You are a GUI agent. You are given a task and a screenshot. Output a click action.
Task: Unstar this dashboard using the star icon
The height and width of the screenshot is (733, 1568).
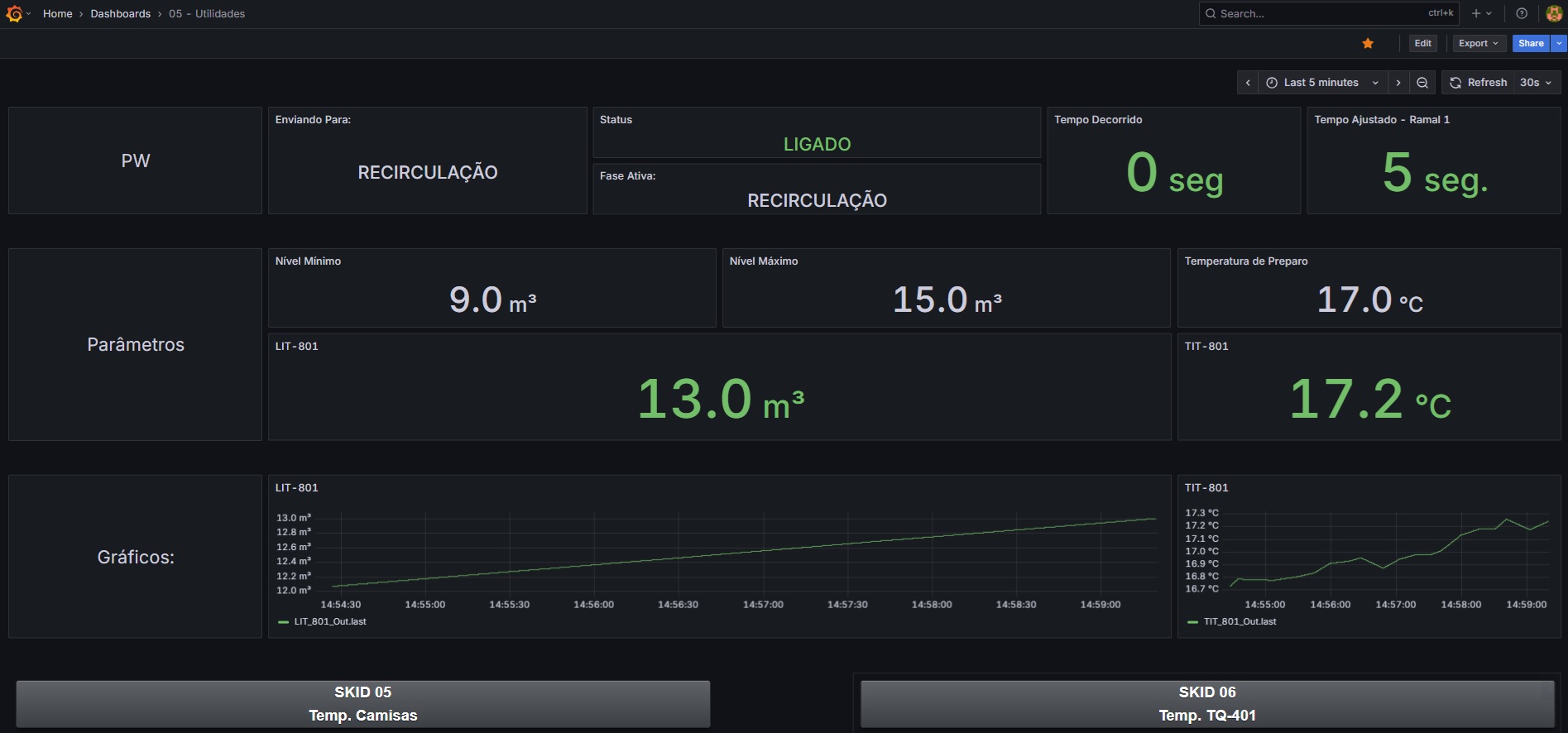(x=1368, y=44)
